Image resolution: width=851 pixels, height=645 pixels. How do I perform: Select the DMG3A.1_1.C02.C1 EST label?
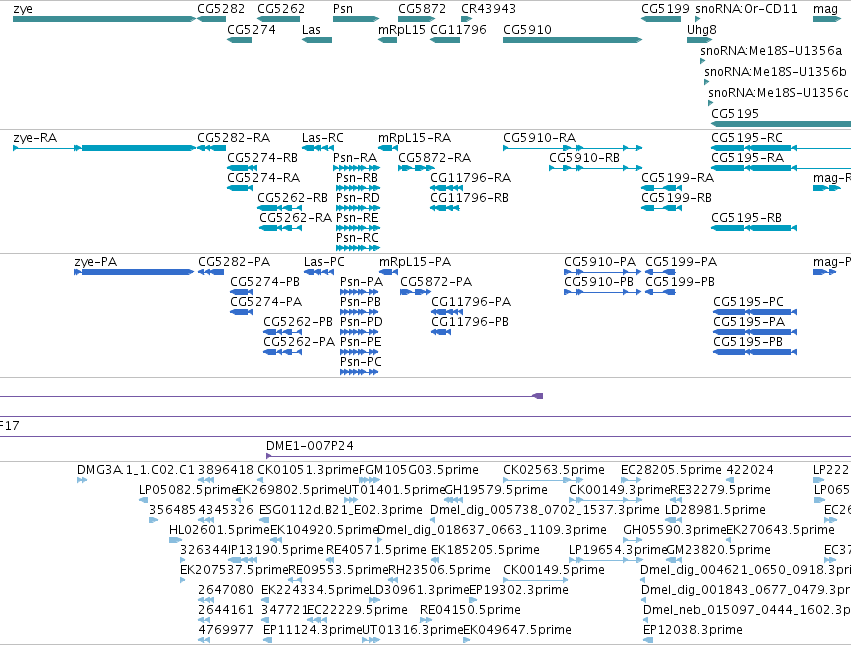(136, 470)
